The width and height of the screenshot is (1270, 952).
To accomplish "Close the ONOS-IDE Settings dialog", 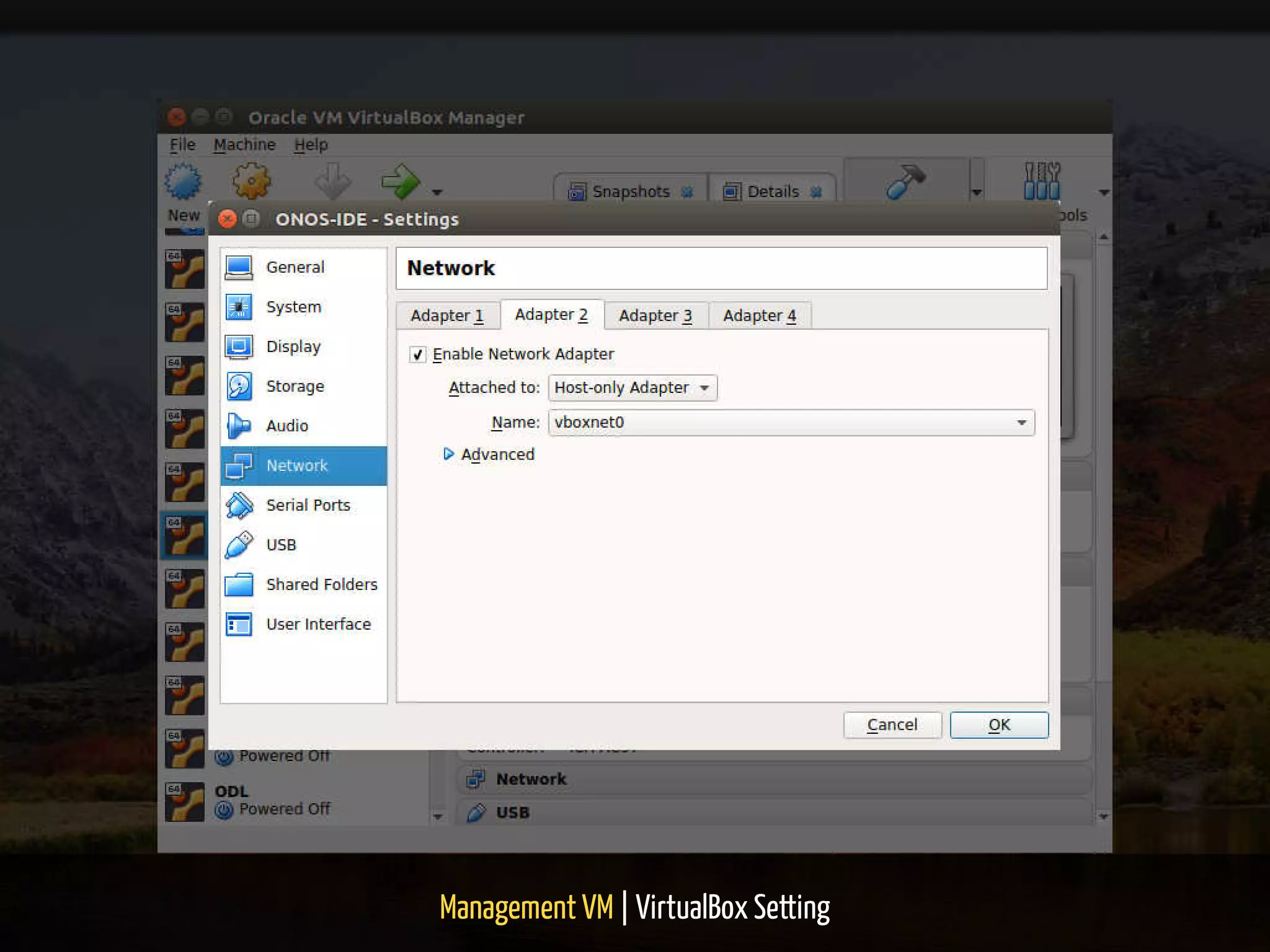I will (x=228, y=219).
